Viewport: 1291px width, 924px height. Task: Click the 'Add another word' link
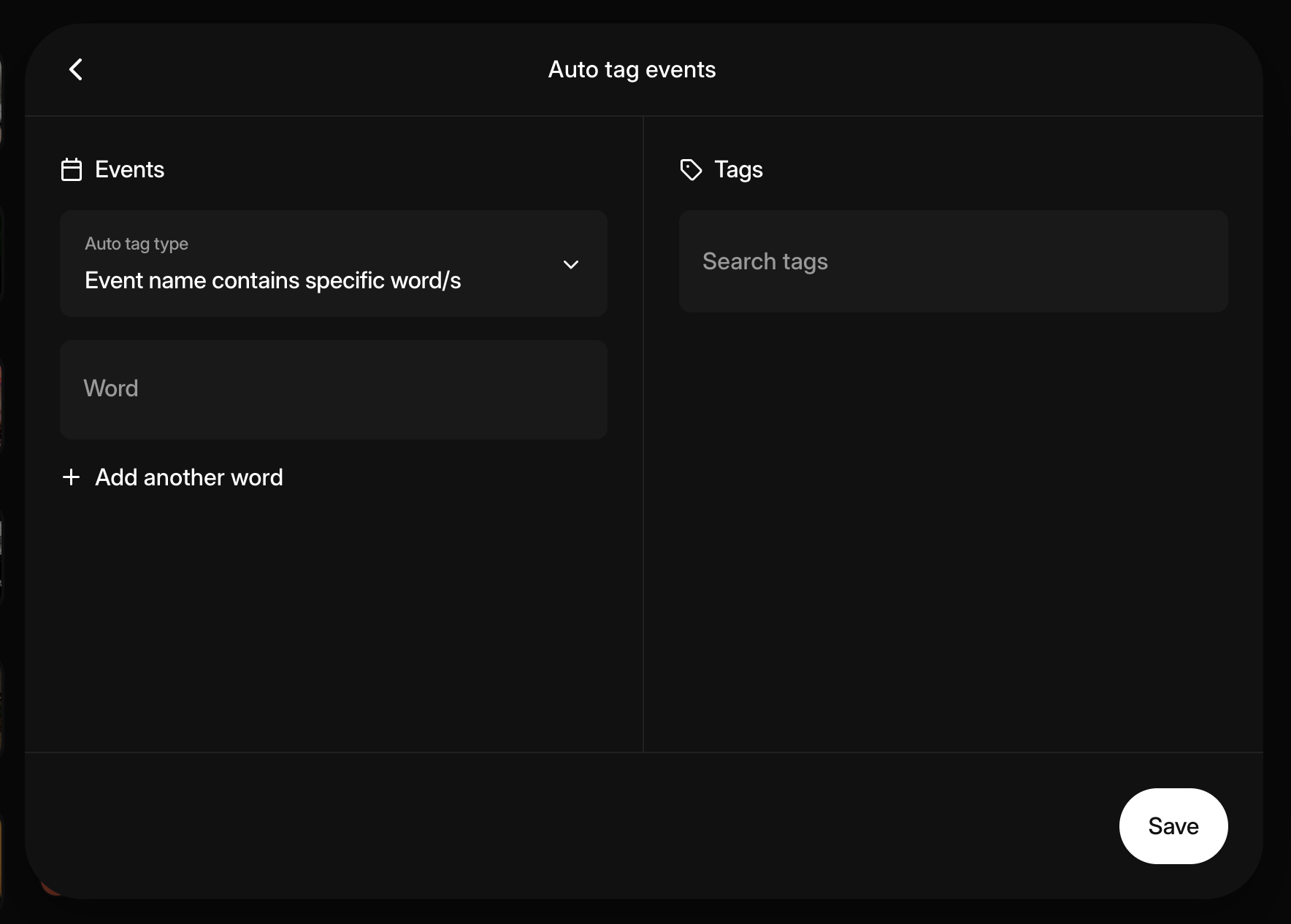click(x=188, y=477)
